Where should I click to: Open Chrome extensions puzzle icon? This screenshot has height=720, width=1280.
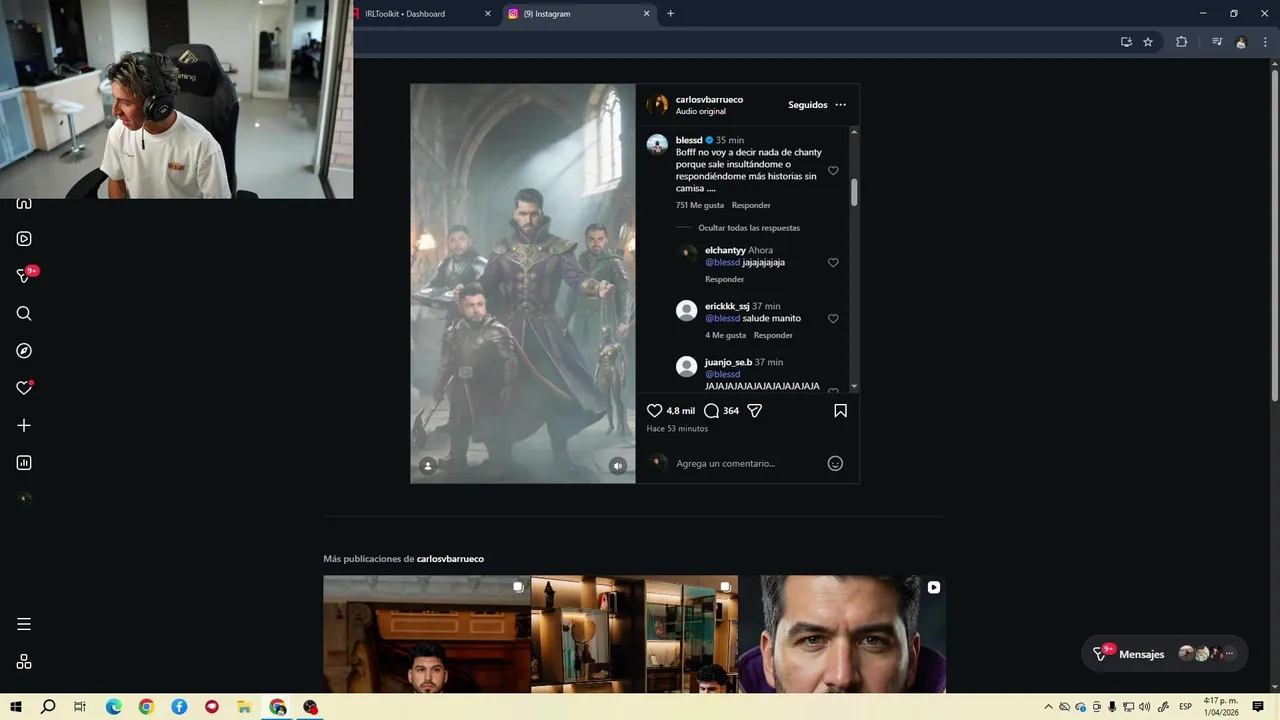pyautogui.click(x=1181, y=42)
